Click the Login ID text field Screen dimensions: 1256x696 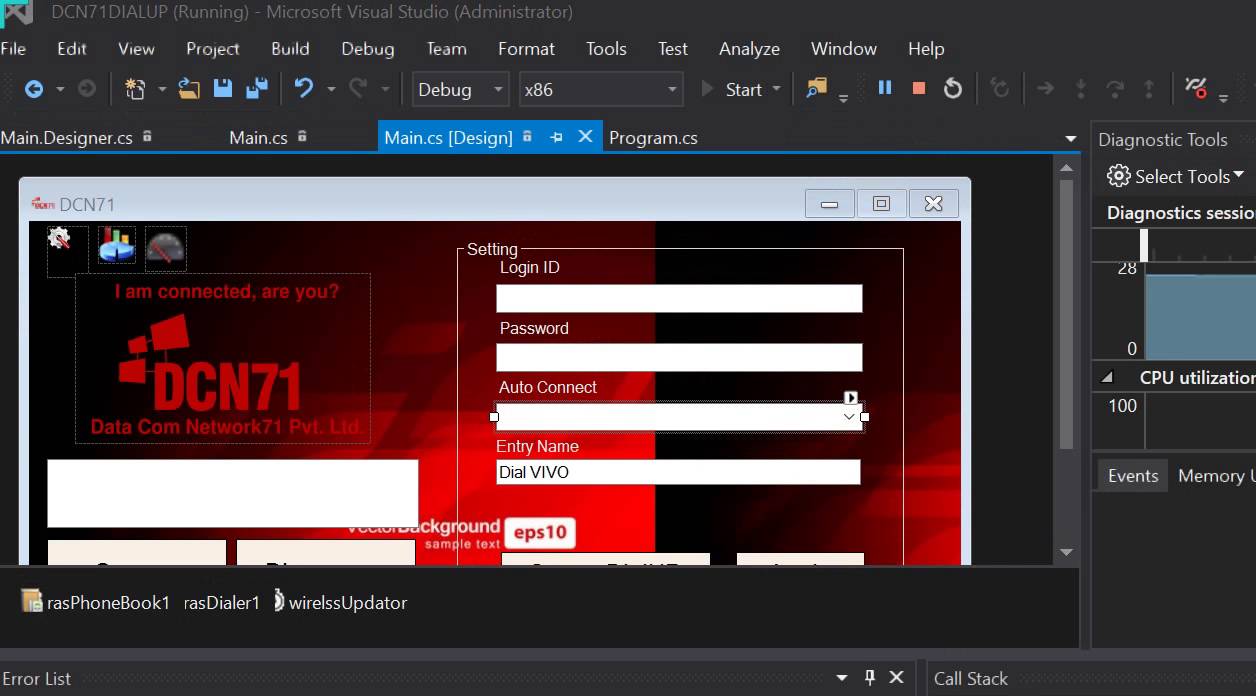(679, 298)
